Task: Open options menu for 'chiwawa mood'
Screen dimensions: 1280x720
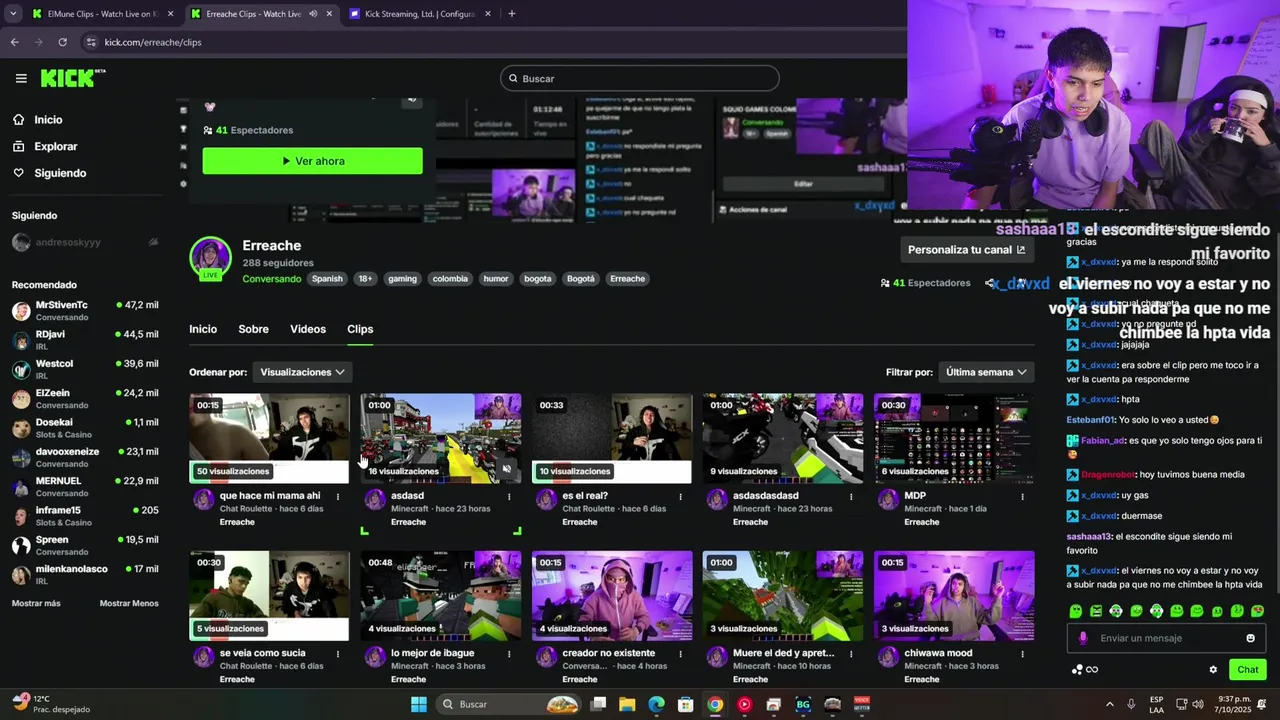Action: (1022, 653)
